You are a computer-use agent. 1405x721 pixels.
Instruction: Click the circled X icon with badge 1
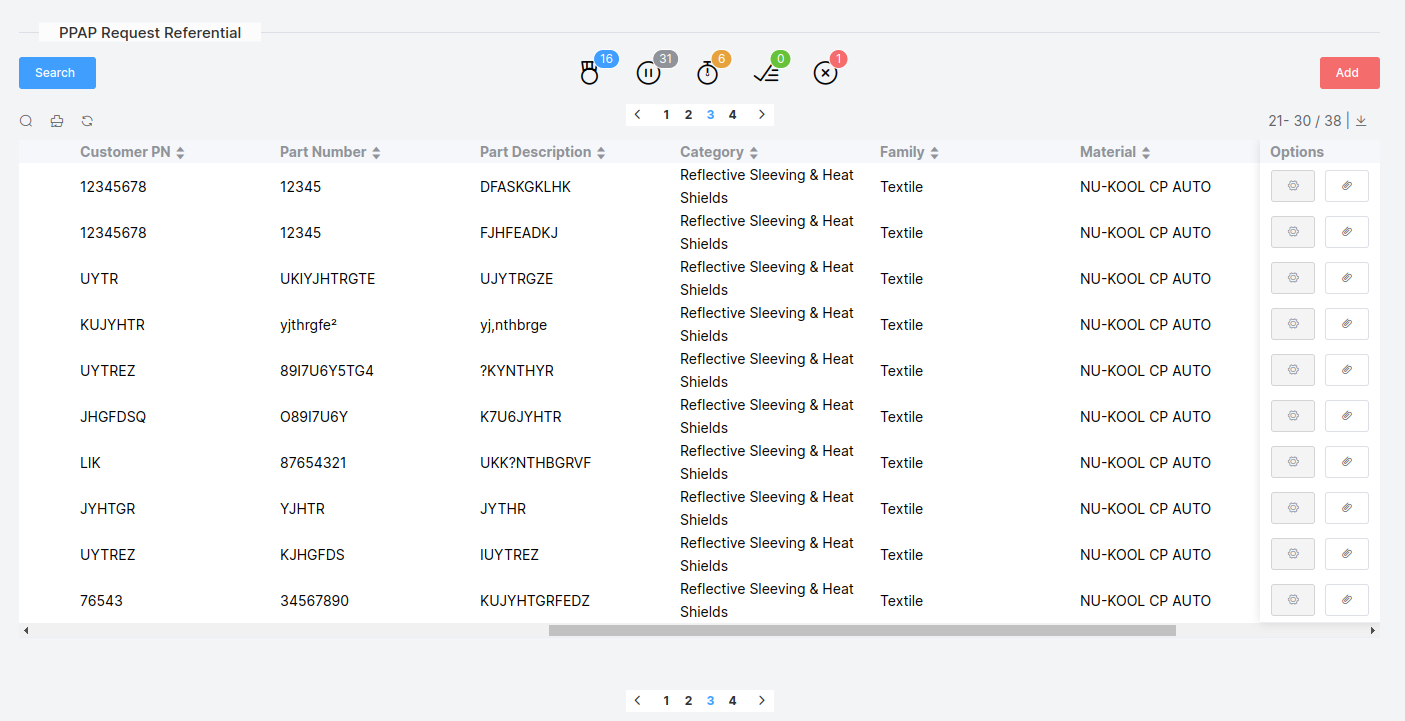pyautogui.click(x=825, y=73)
